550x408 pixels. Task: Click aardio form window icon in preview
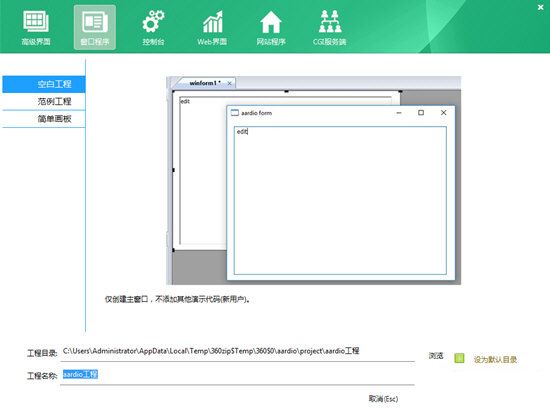(235, 113)
